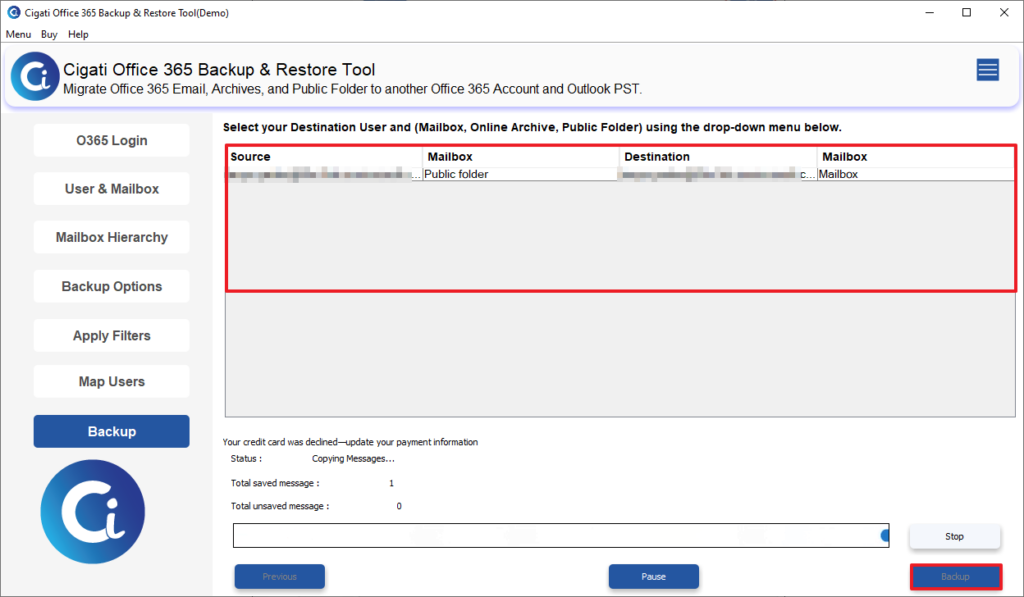Open the Help menu
The height and width of the screenshot is (597, 1024).
click(x=78, y=34)
